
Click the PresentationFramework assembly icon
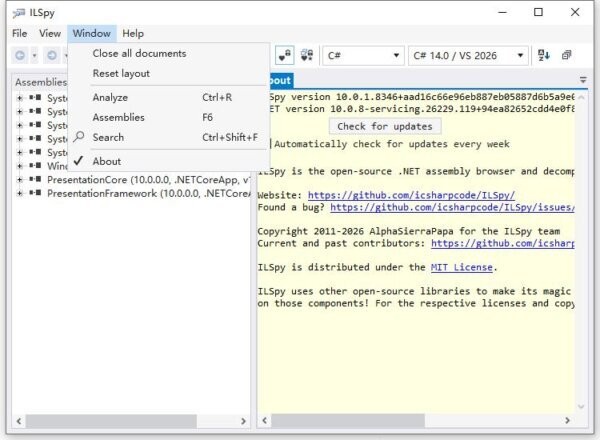(x=35, y=193)
